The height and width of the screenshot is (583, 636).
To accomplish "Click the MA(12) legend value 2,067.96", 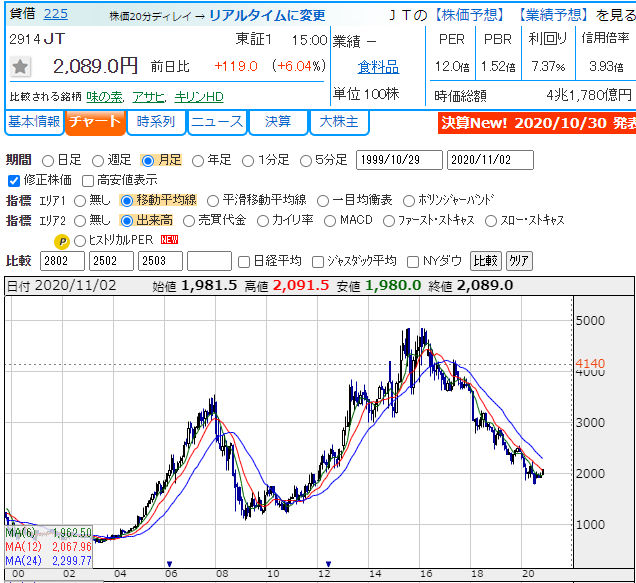I will click(x=72, y=547).
